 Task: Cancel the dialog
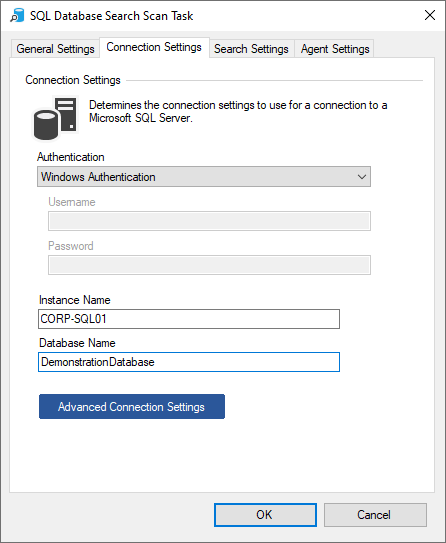tap(375, 515)
